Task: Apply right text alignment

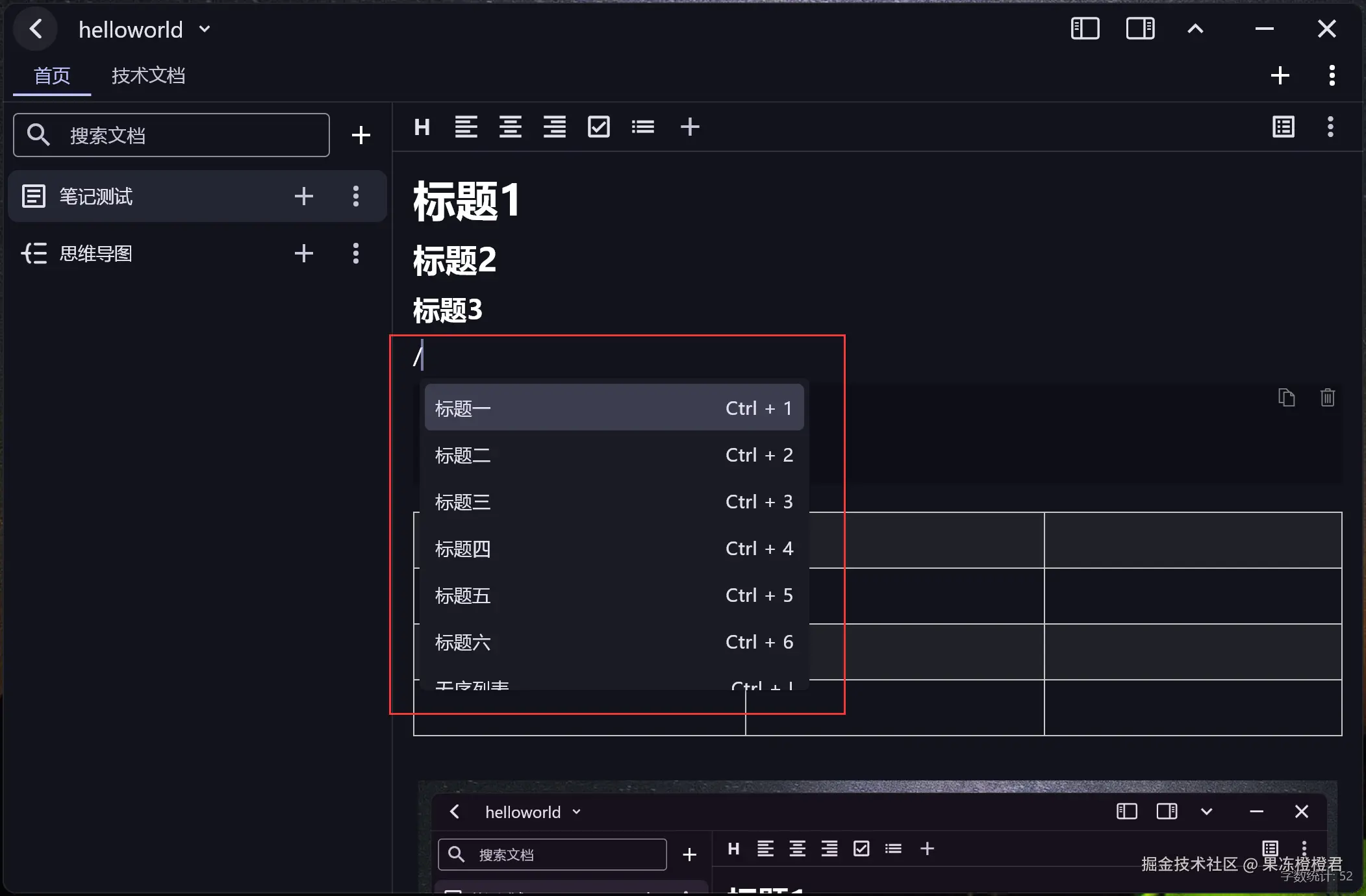Action: coord(554,127)
